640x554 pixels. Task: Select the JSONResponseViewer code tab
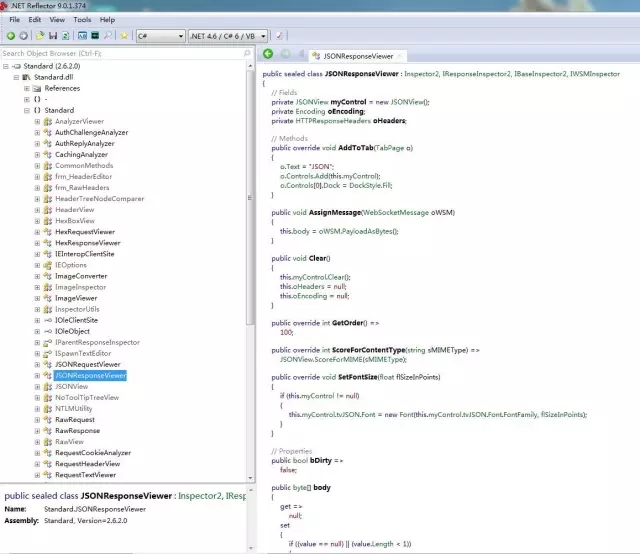coord(358,56)
